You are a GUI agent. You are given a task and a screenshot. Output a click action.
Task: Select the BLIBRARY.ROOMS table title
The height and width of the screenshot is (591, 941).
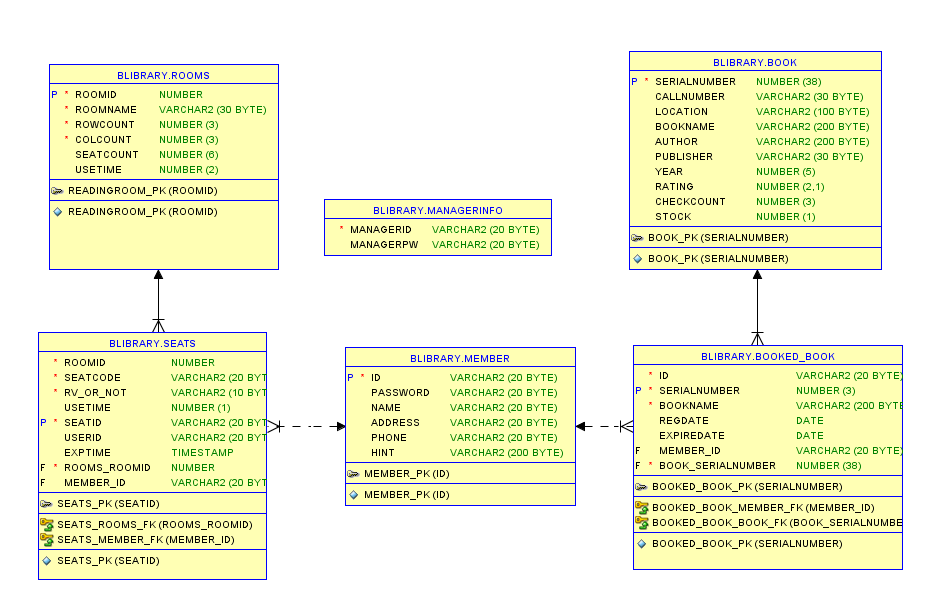pyautogui.click(x=163, y=76)
